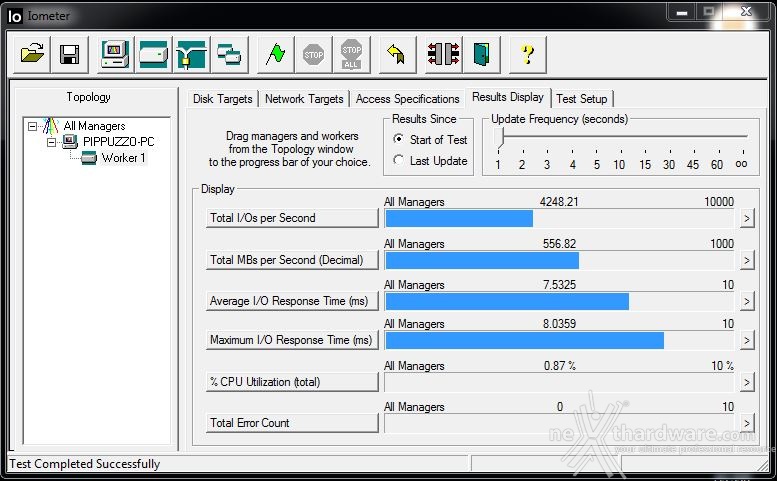Screen dimensions: 777x481
Task: Click the 0.87 % CPU value
Action: tap(559, 366)
